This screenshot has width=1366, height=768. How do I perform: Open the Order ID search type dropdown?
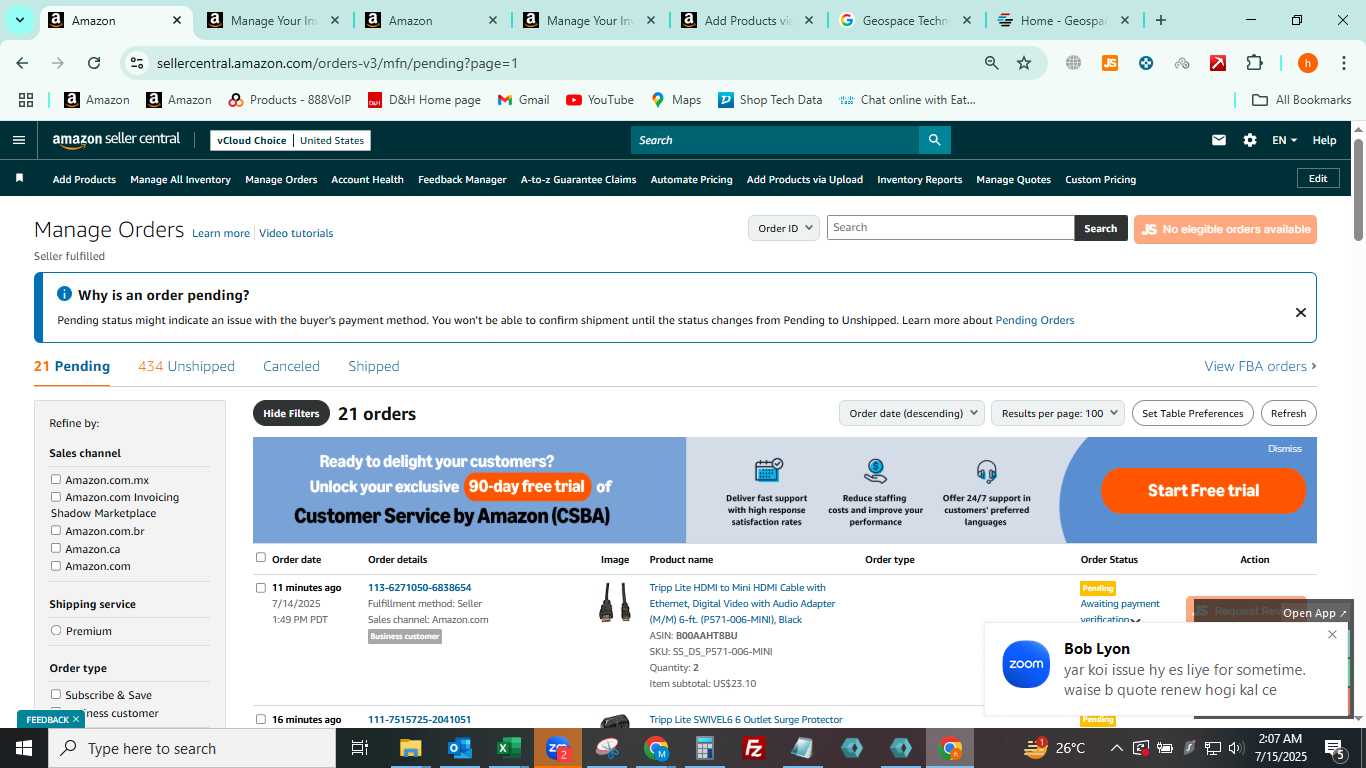[x=783, y=228]
